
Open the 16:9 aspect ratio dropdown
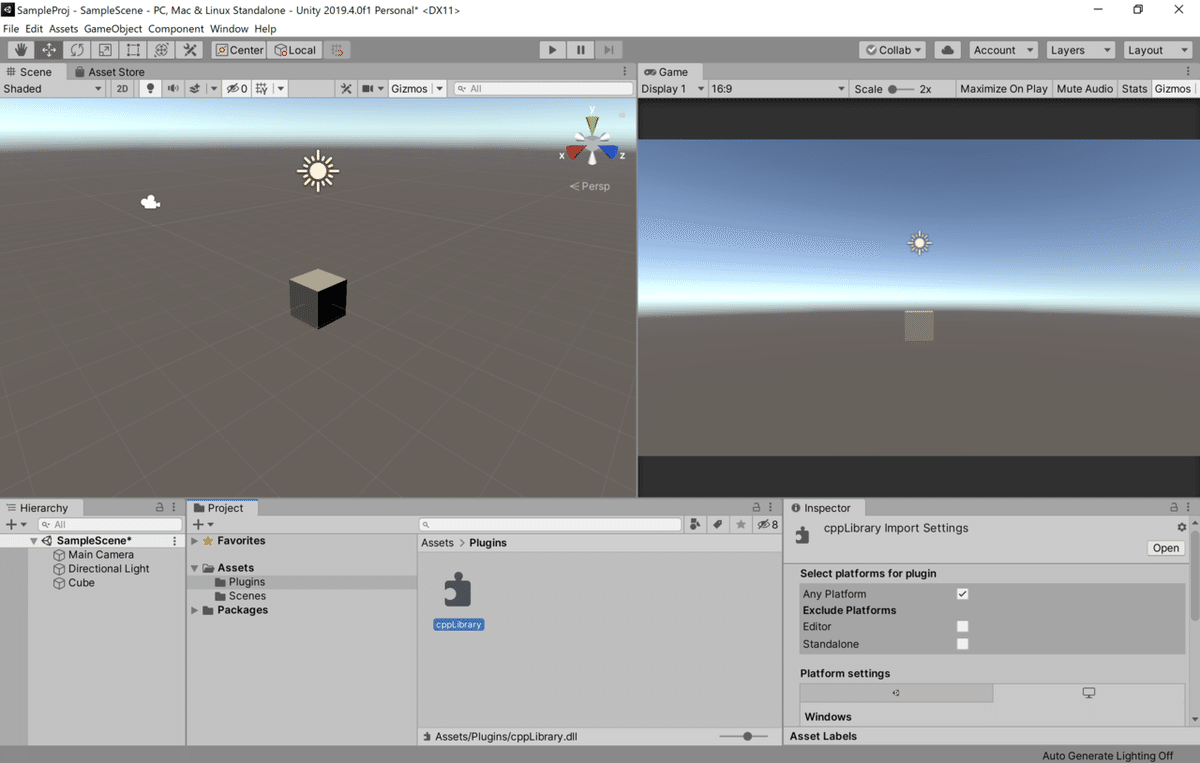coord(779,88)
